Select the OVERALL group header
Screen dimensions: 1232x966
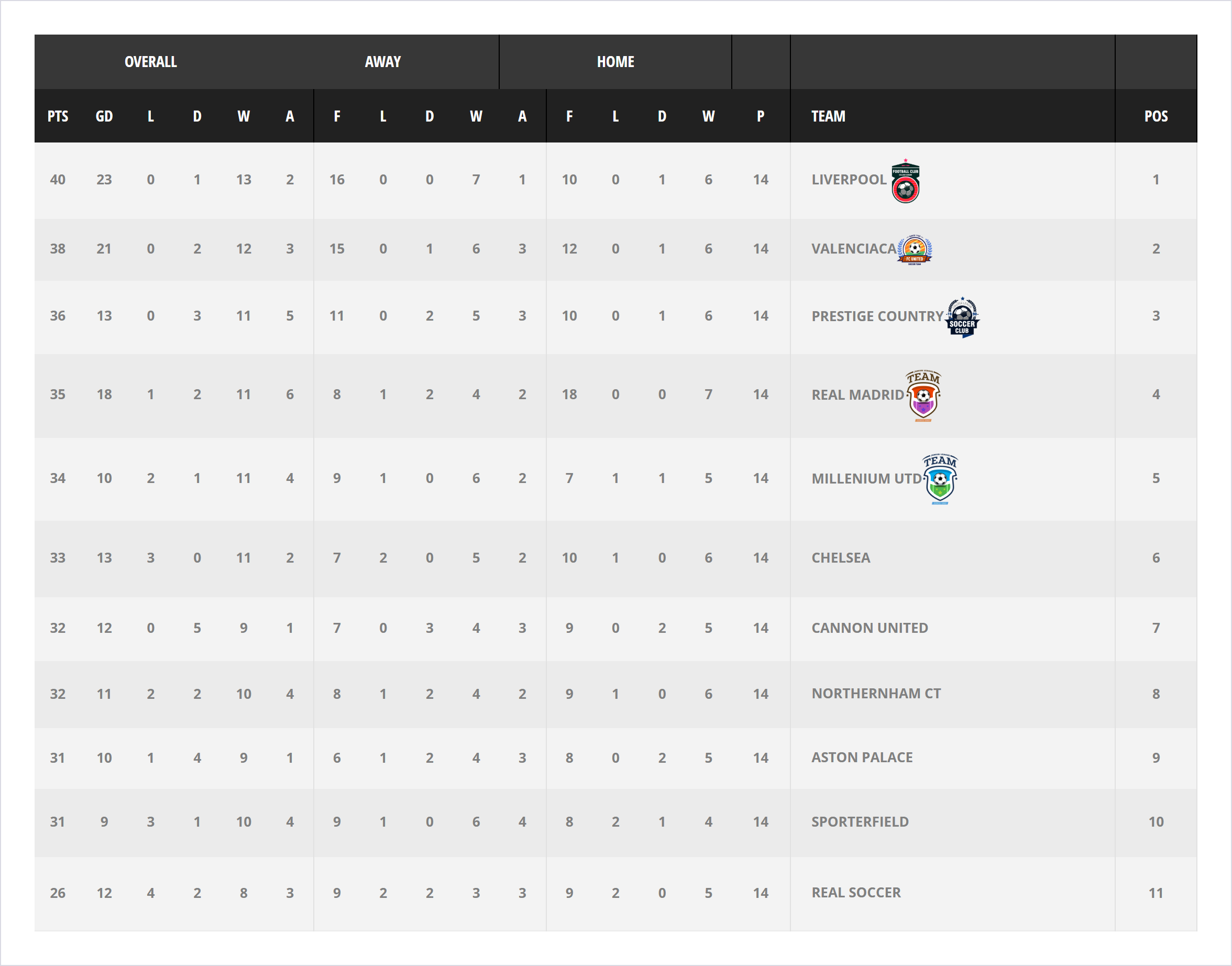(150, 62)
